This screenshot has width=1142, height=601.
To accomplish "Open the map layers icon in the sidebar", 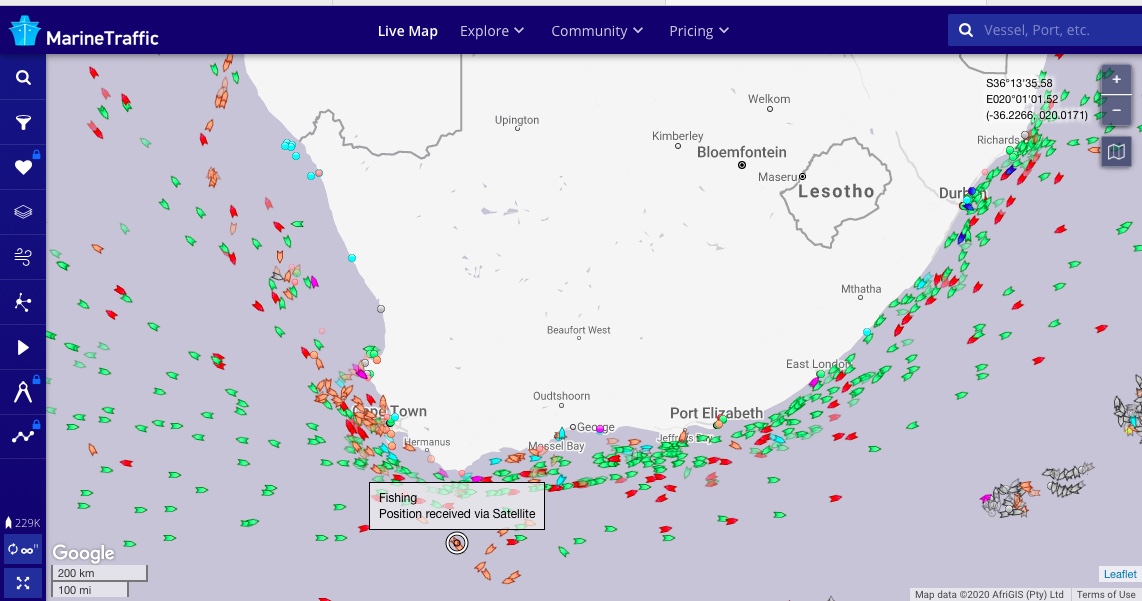I will pos(23,211).
